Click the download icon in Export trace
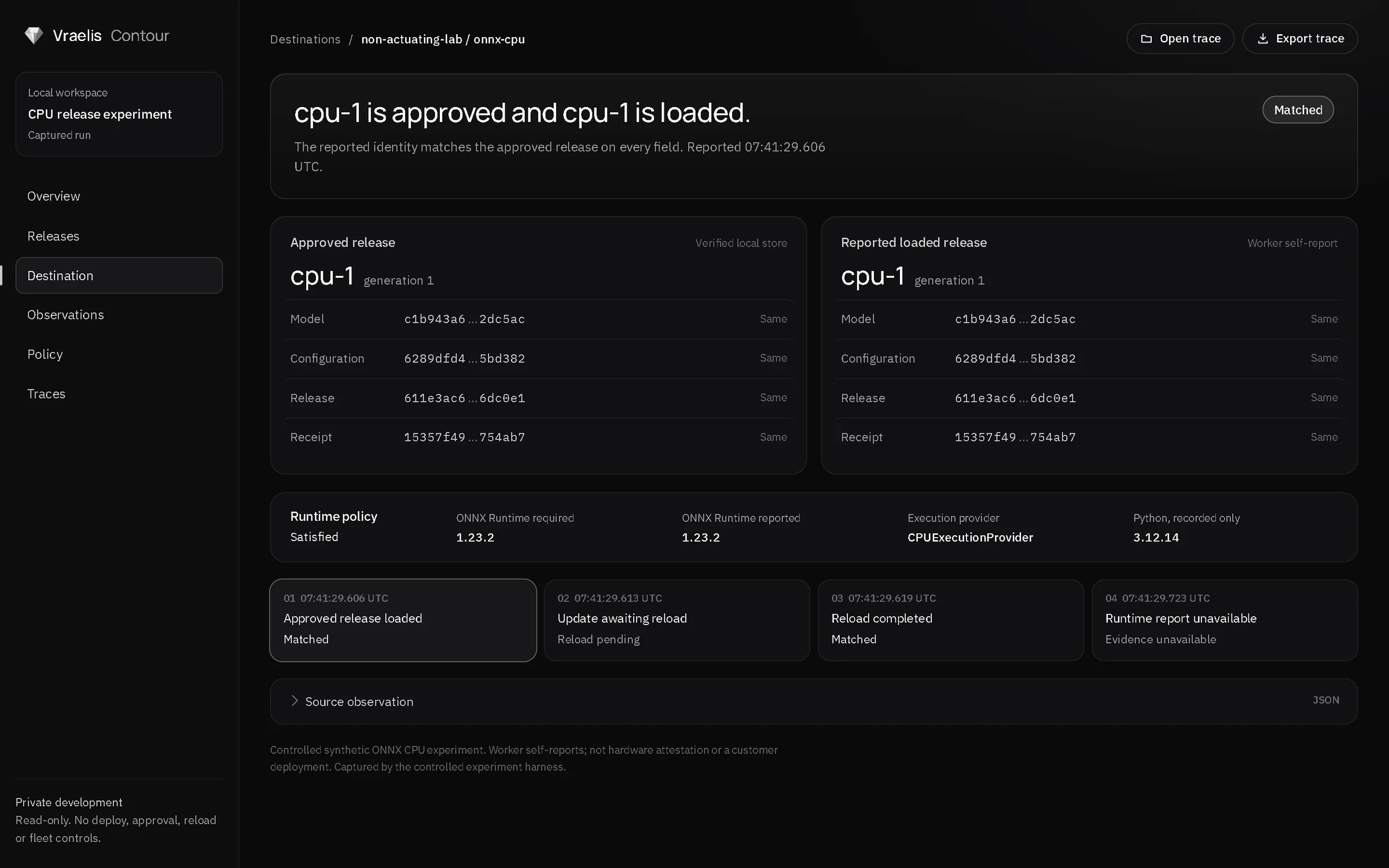Screen dimensions: 1389x868 tap(1263, 39)
